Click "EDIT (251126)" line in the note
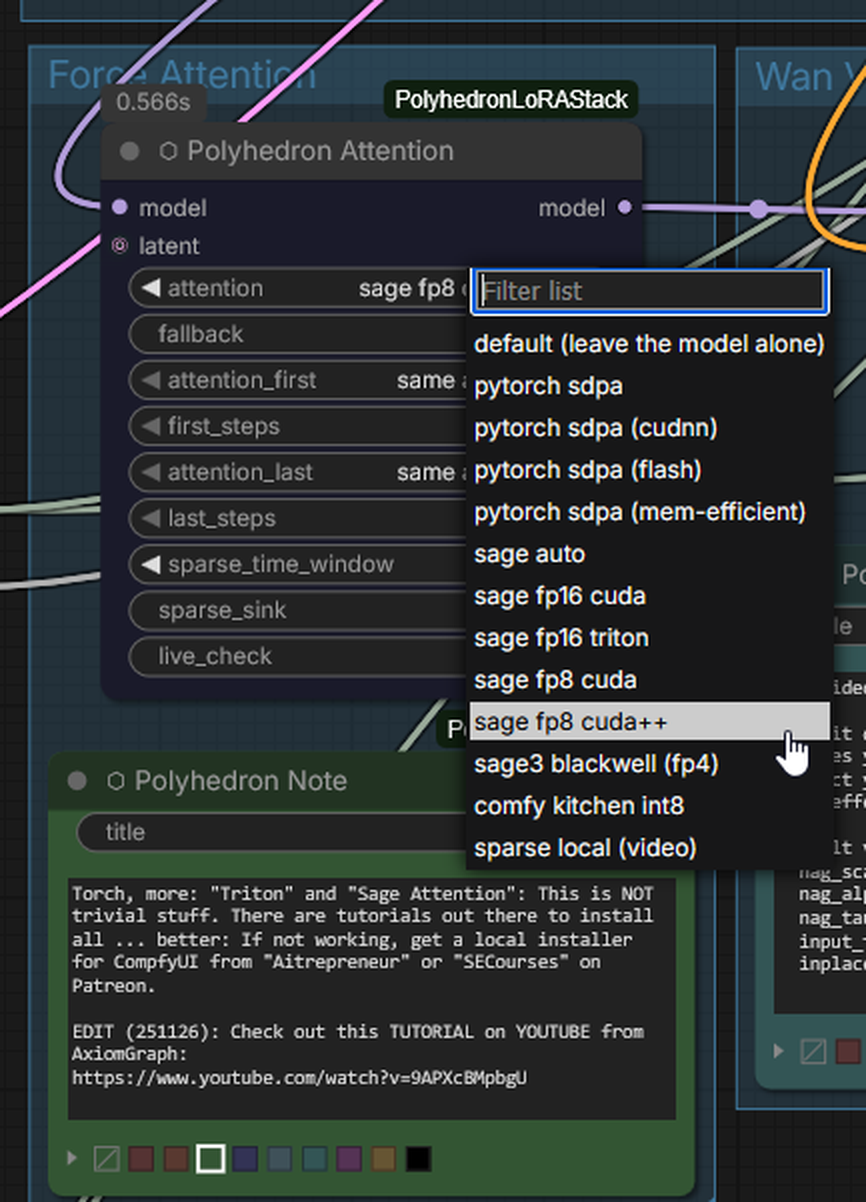 tap(357, 1031)
